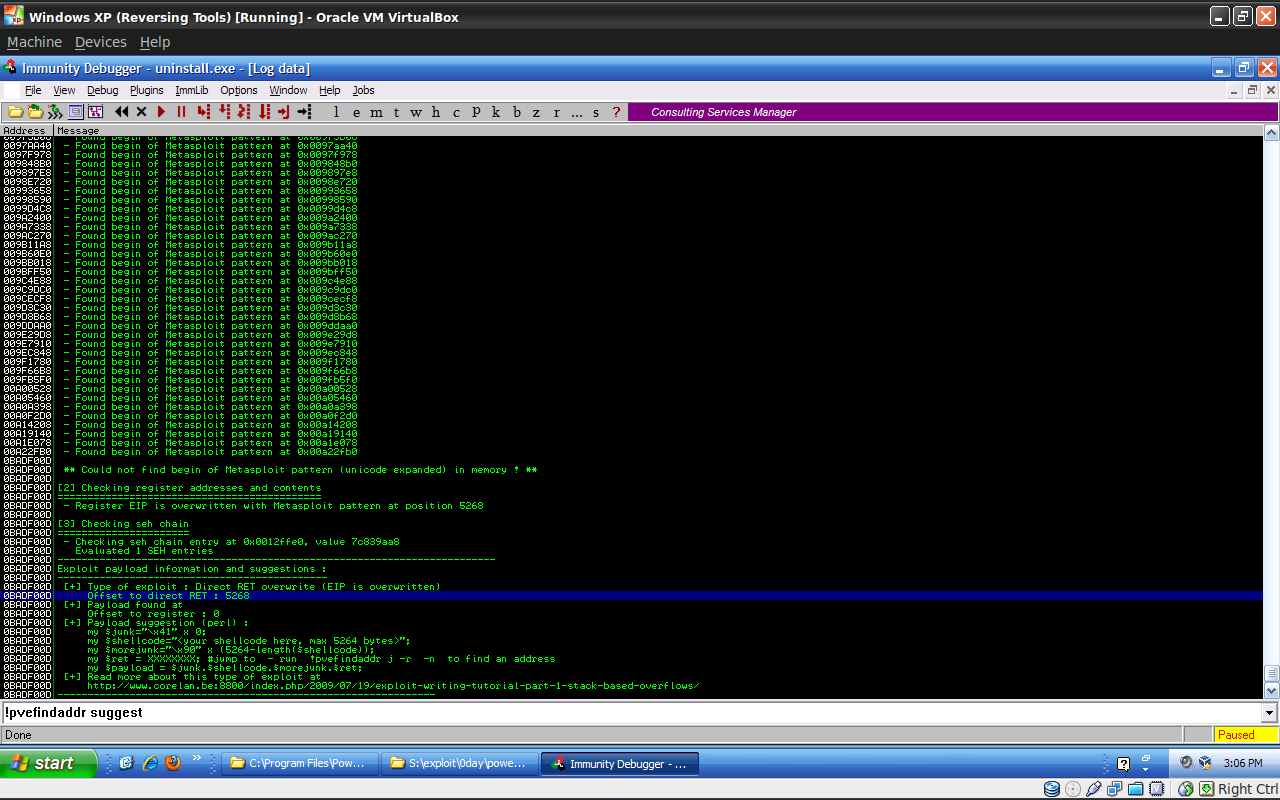This screenshot has width=1280, height=800.
Task: Show the Log window with 'l' button
Action: [336, 112]
